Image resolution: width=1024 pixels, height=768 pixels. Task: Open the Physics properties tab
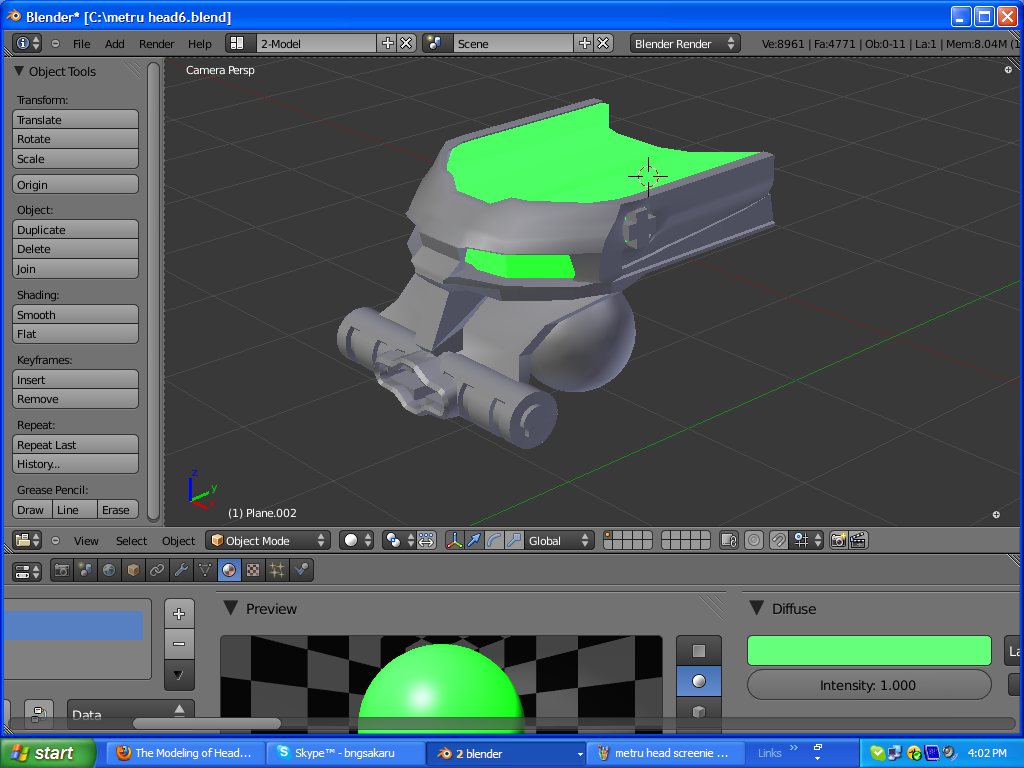coord(300,570)
